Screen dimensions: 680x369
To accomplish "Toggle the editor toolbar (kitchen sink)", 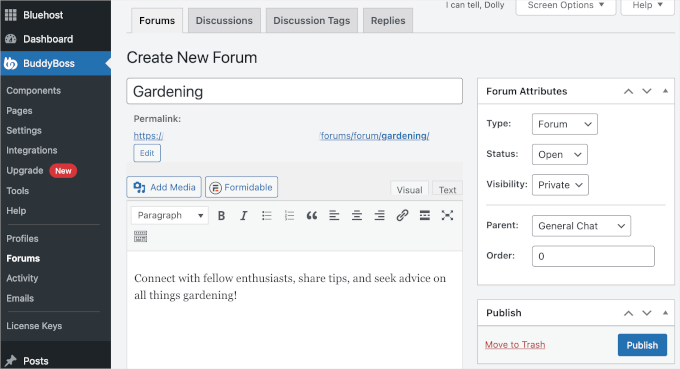I will (141, 236).
